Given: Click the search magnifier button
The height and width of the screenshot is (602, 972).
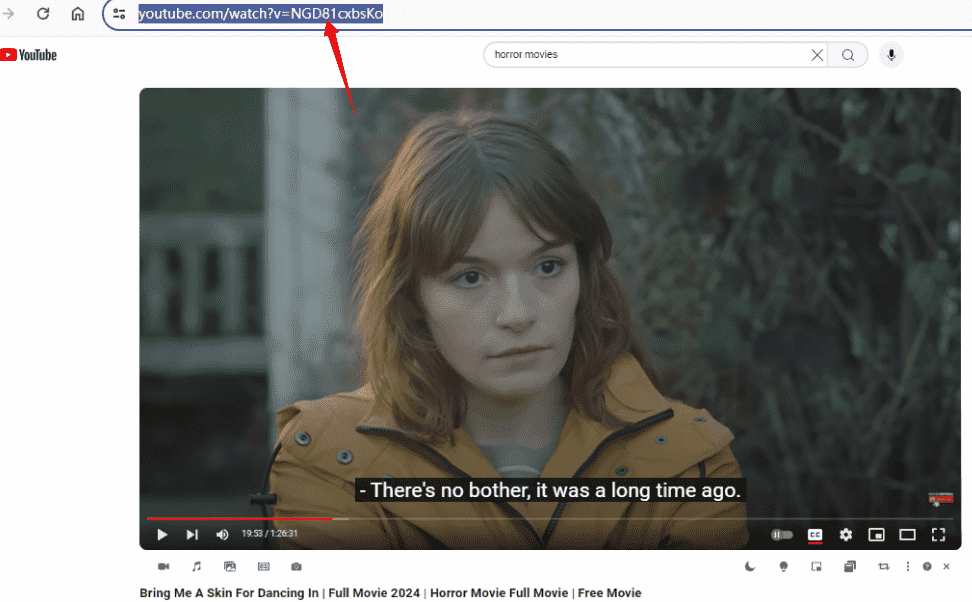Looking at the screenshot, I should 848,55.
